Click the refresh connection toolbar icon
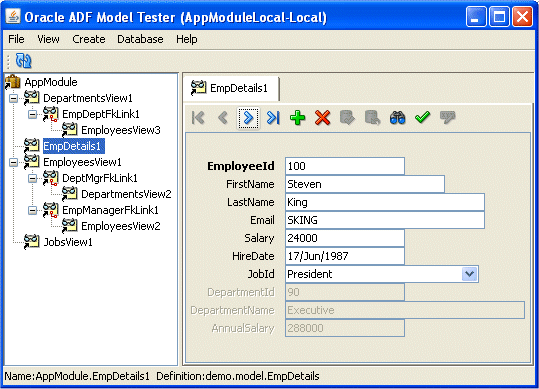 click(x=23, y=61)
